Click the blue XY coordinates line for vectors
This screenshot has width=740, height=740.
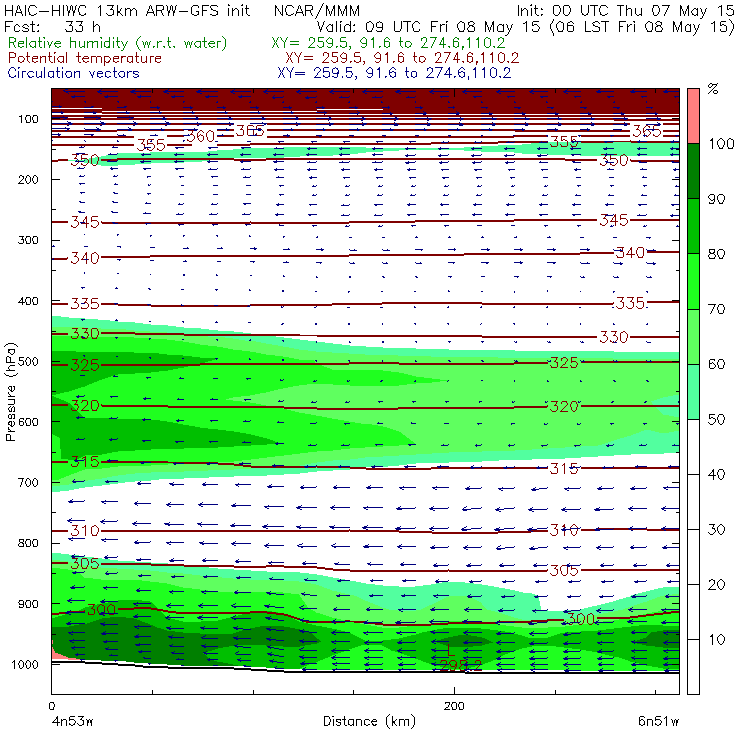[x=394, y=73]
